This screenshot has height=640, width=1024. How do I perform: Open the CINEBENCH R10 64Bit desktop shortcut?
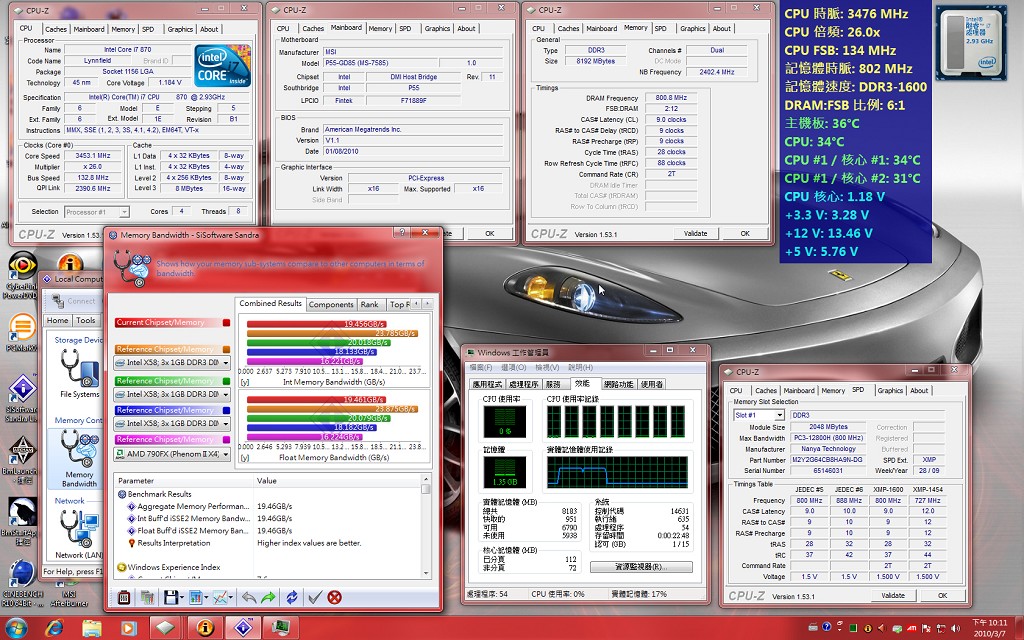tap(23, 583)
